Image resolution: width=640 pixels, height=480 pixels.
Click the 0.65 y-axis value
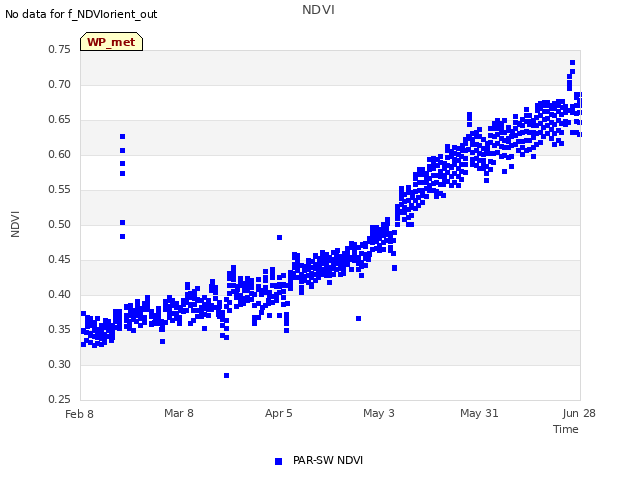(x=59, y=120)
